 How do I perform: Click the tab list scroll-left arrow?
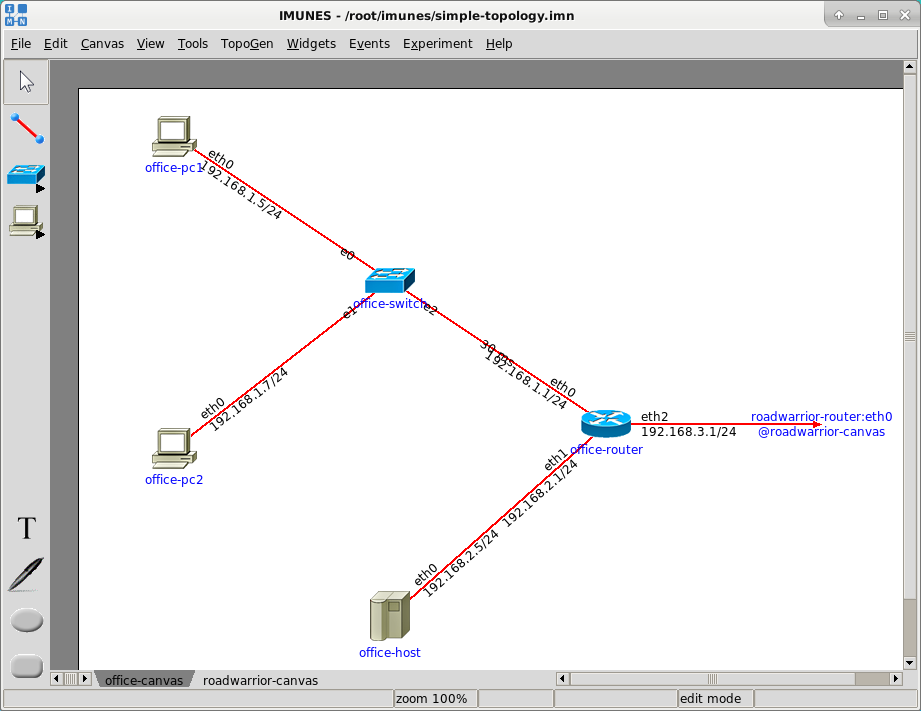tap(57, 679)
